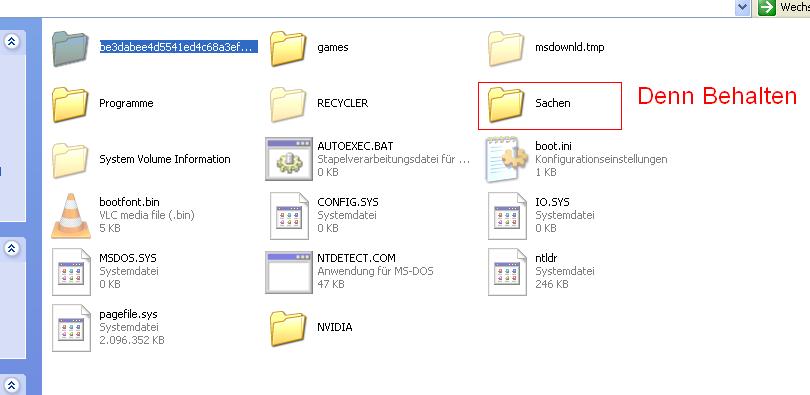Click the Programme folder label

click(126, 103)
